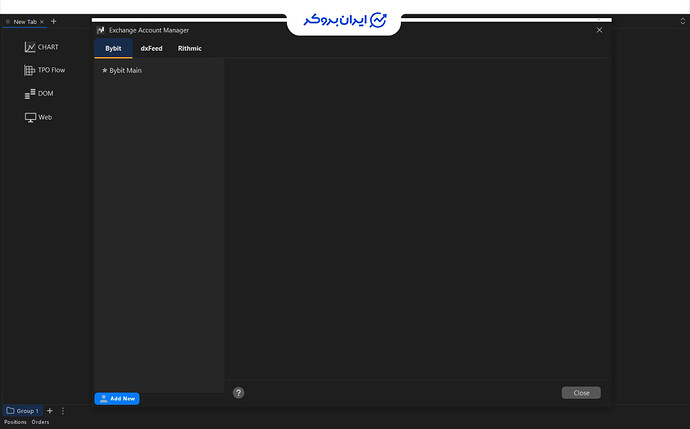Viewport: 690px width, 429px height.
Task: Switch to the Bybit tab
Action: point(113,48)
